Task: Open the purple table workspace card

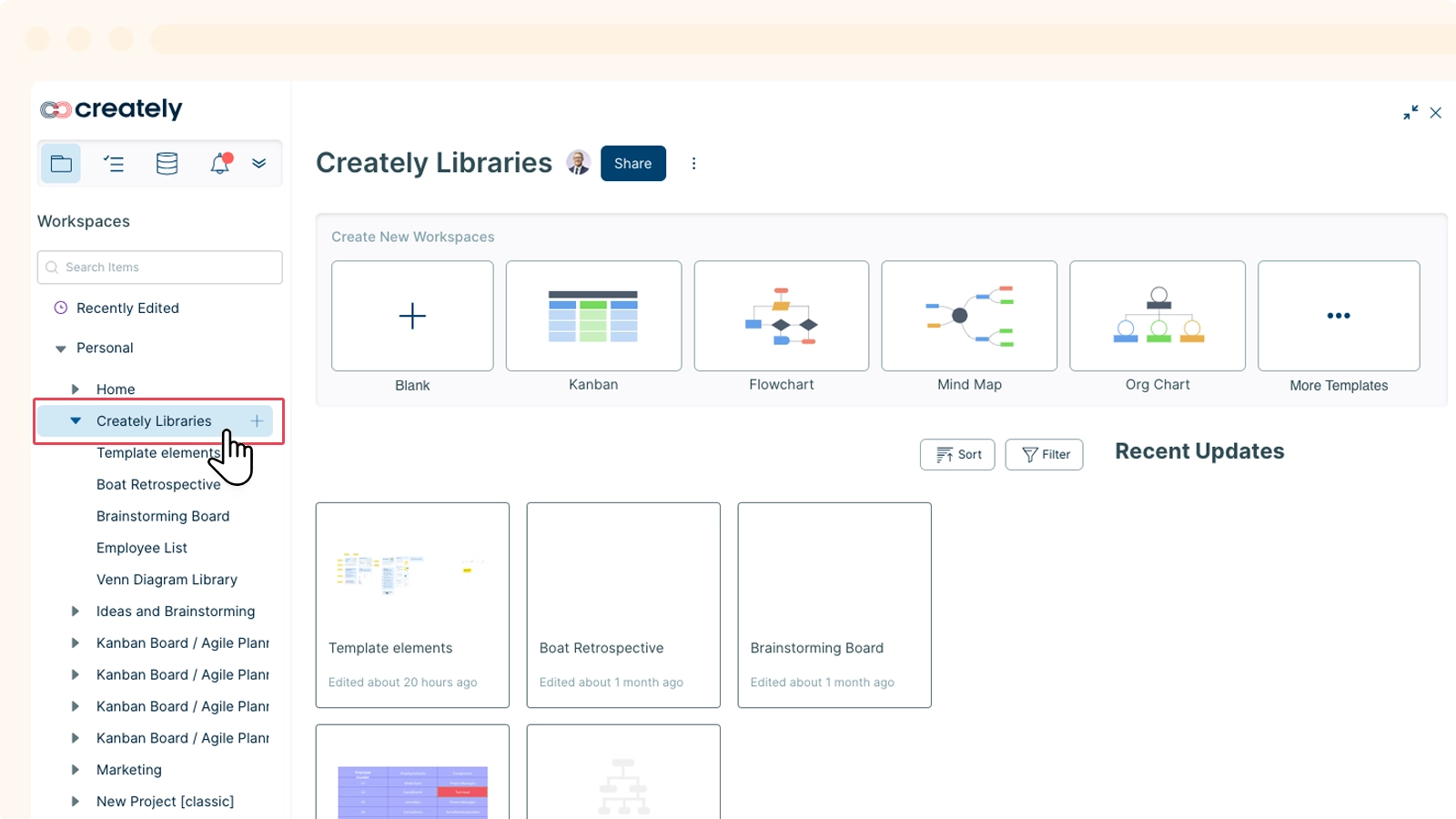Action: [x=412, y=772]
